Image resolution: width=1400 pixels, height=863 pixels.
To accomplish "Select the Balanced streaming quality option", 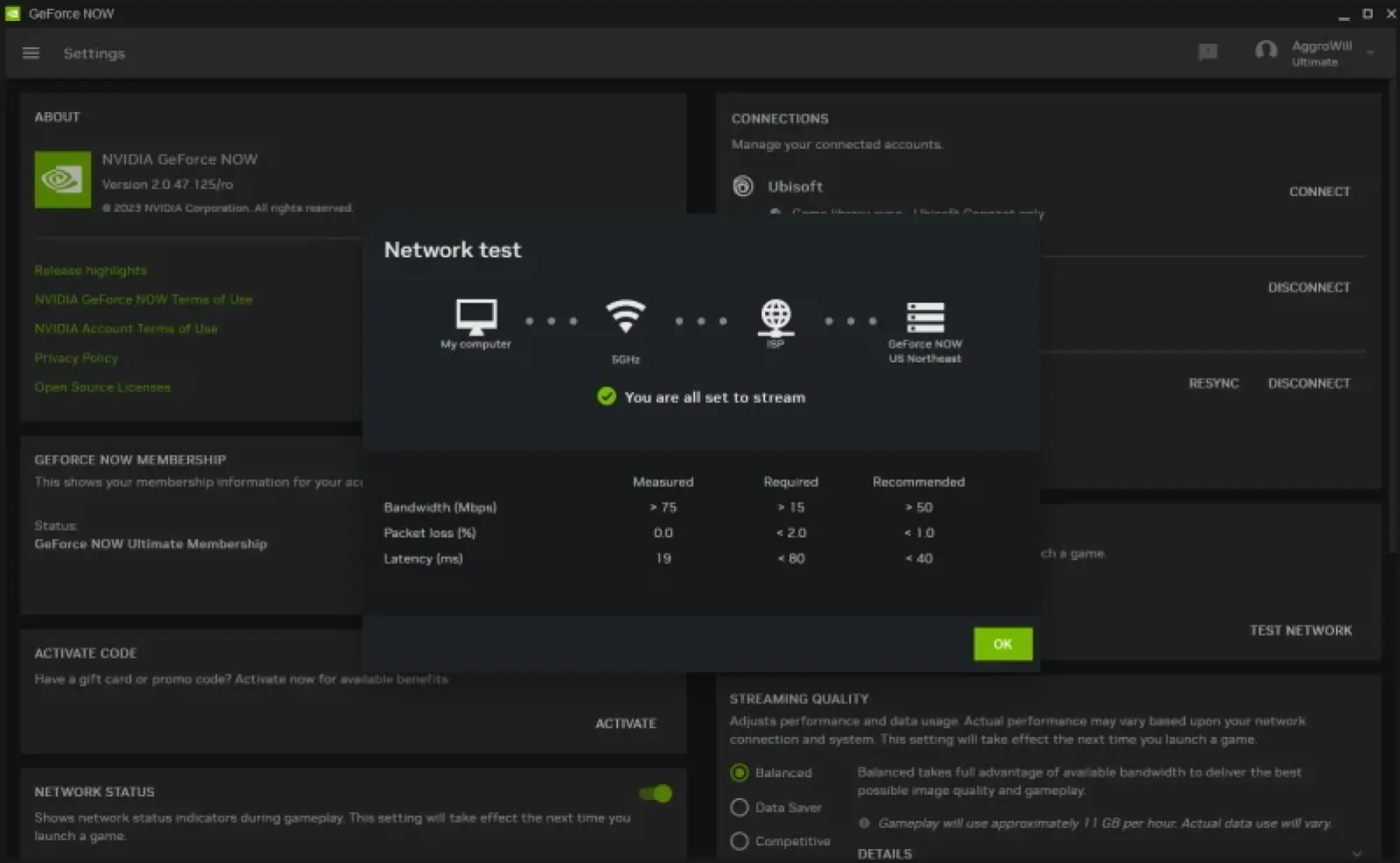I will [739, 773].
